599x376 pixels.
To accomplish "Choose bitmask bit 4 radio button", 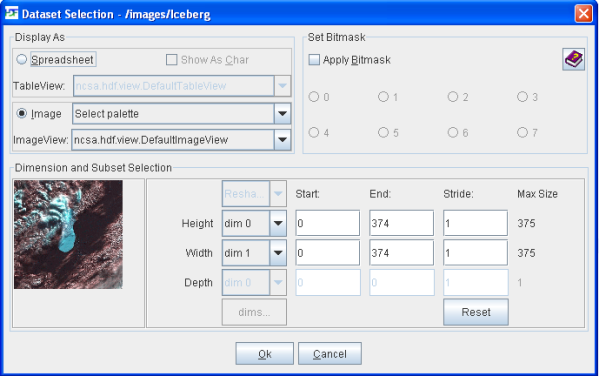I will (314, 133).
